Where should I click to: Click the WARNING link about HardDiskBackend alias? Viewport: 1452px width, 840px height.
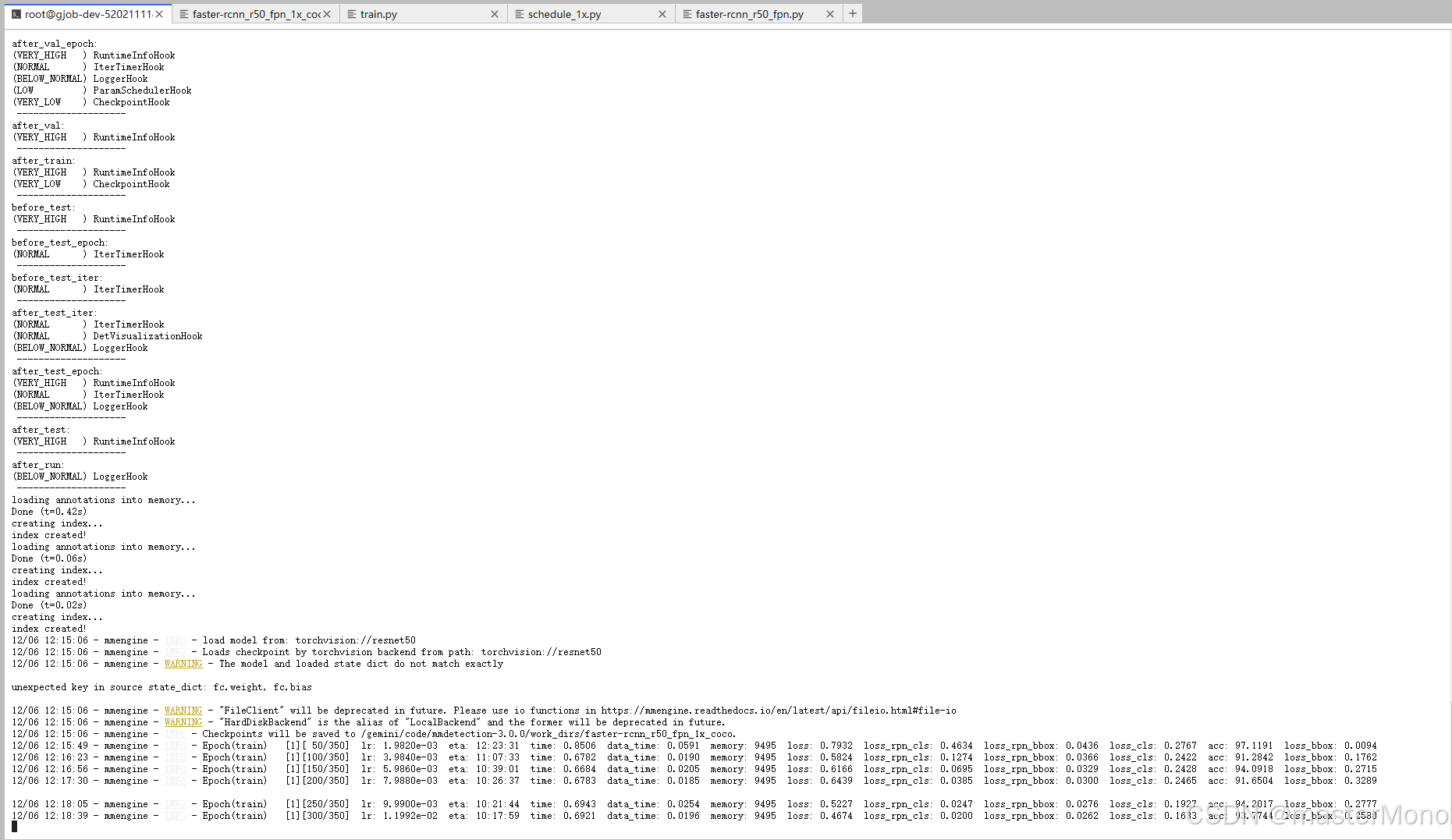pyautogui.click(x=183, y=722)
